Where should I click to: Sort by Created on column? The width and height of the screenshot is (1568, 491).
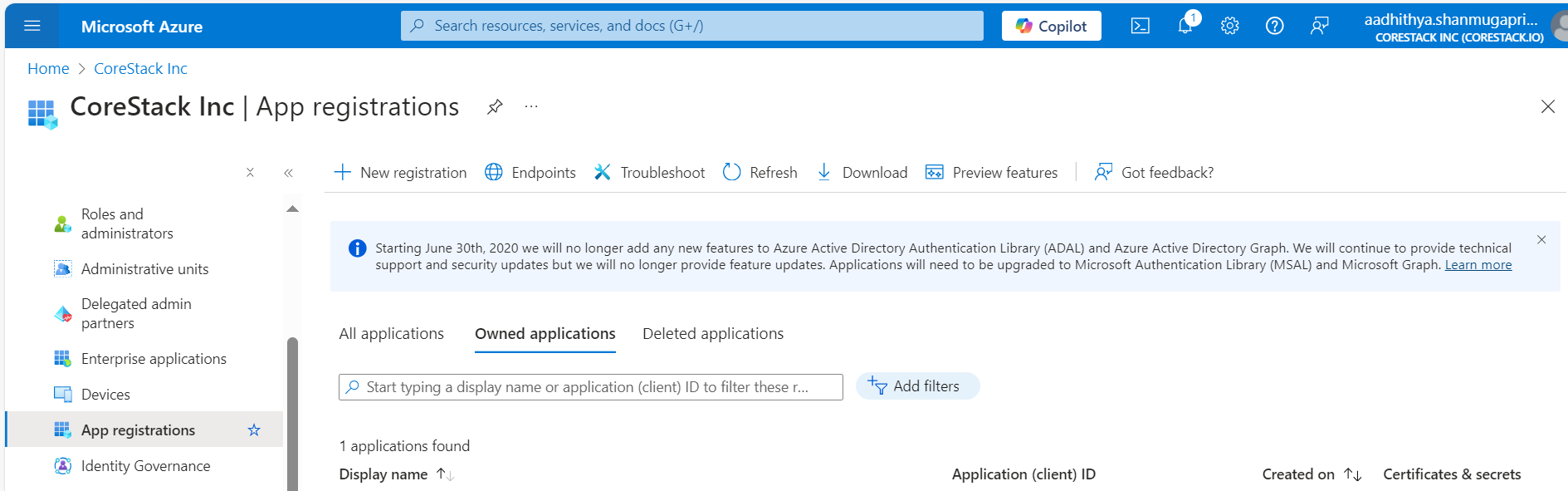[1312, 474]
